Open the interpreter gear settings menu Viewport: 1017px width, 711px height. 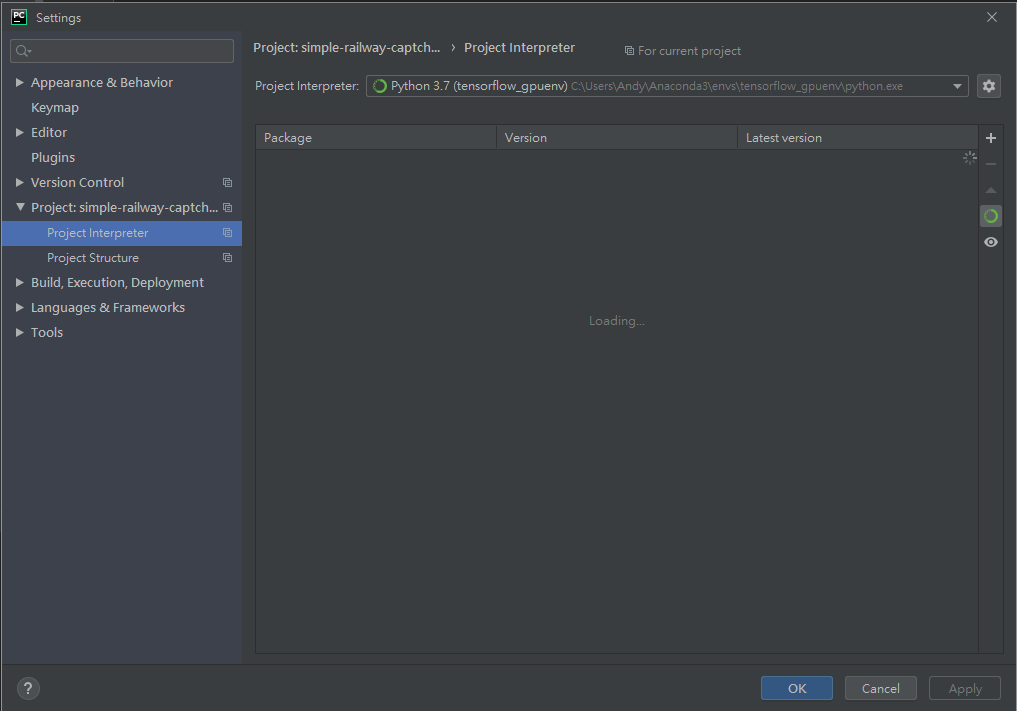coord(988,86)
